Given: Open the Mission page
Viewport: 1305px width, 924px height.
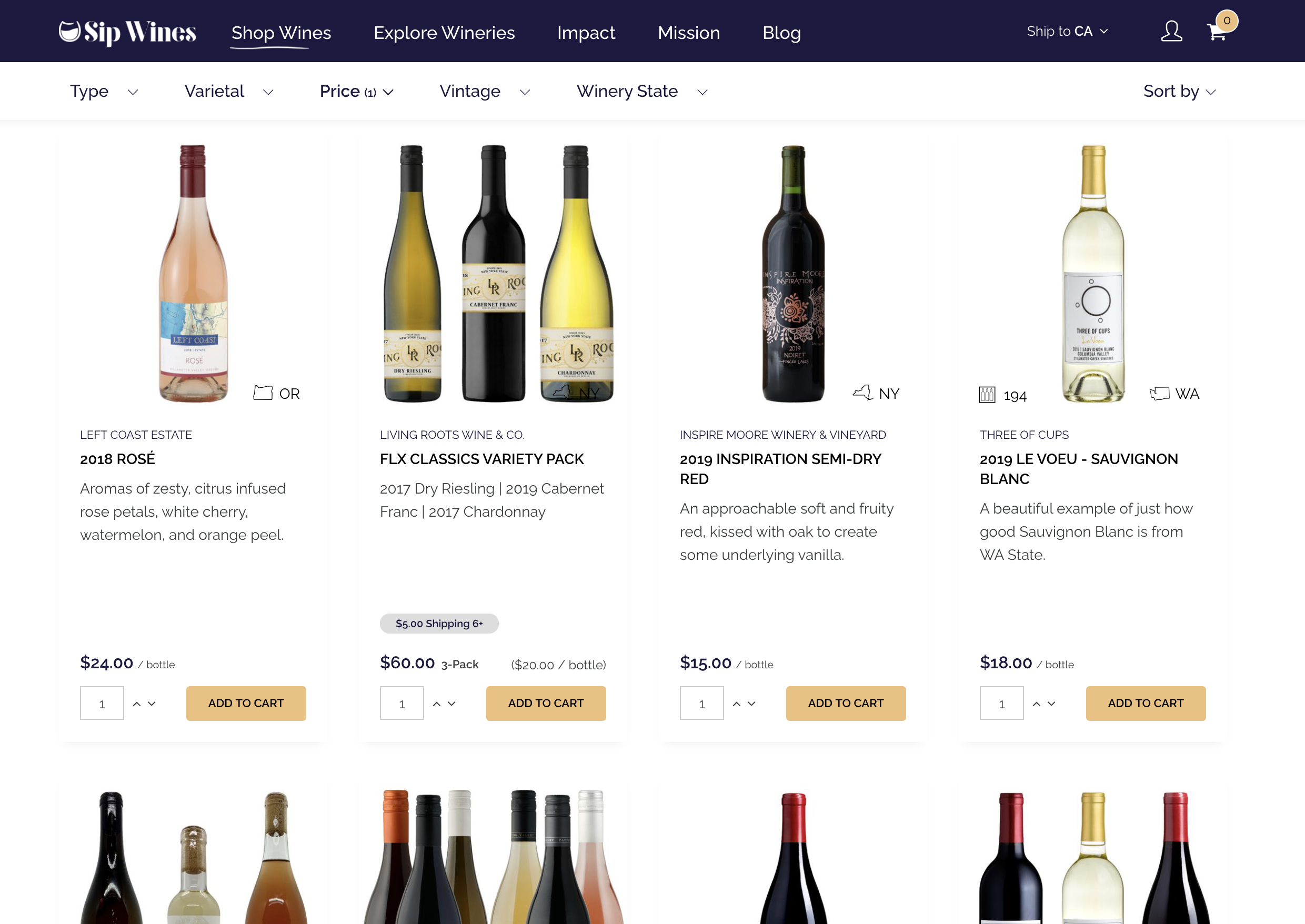Looking at the screenshot, I should (689, 33).
